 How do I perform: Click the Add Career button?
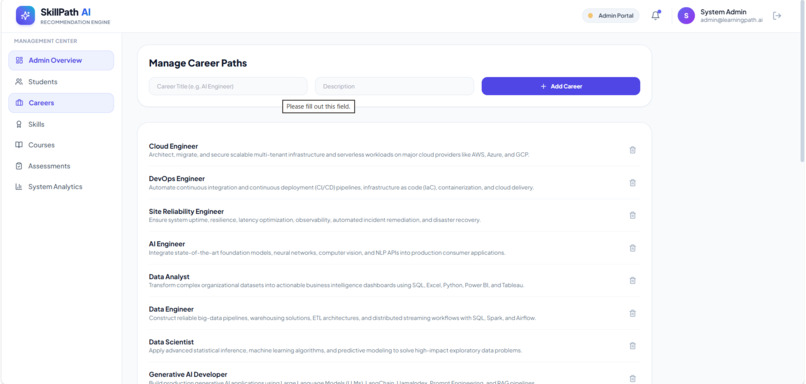pos(561,86)
